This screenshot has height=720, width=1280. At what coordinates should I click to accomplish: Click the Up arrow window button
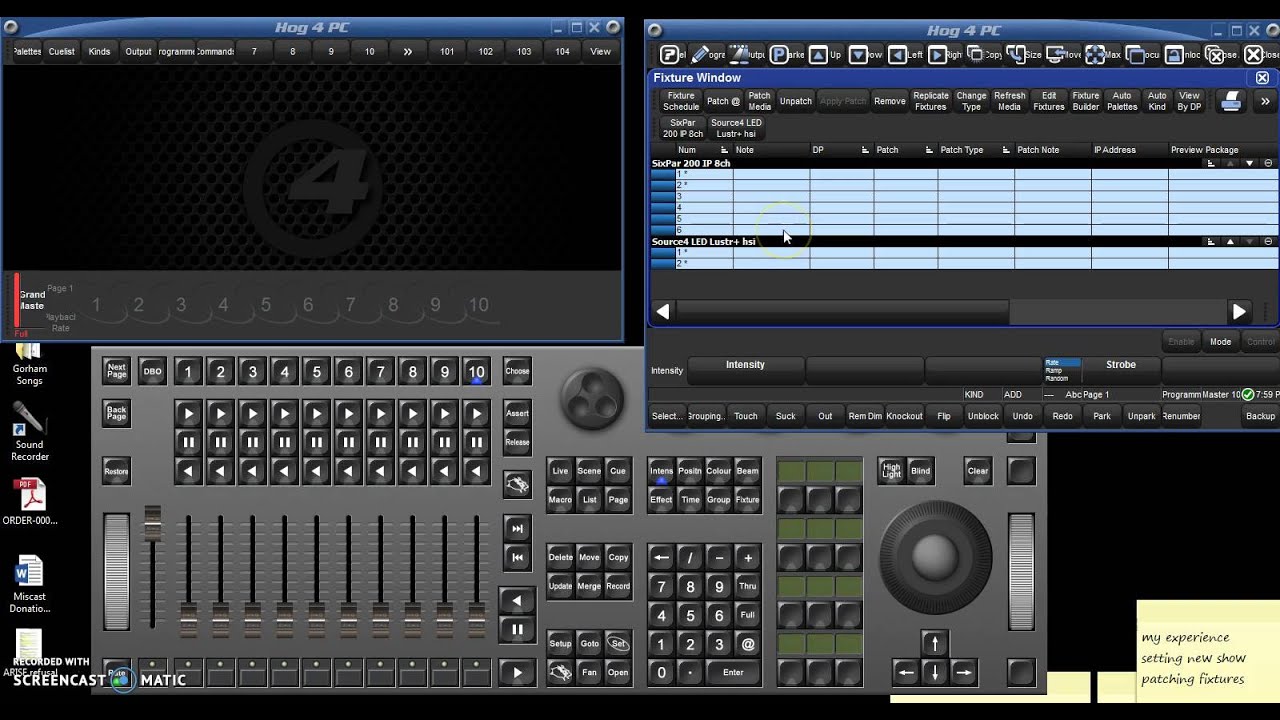coord(818,55)
